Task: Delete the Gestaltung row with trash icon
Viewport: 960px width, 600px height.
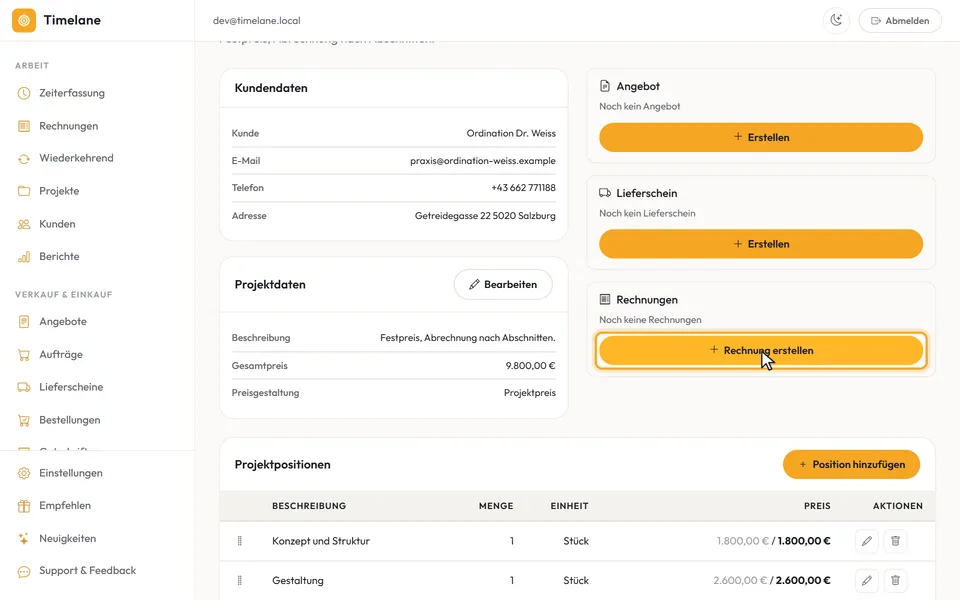Action: (895, 580)
